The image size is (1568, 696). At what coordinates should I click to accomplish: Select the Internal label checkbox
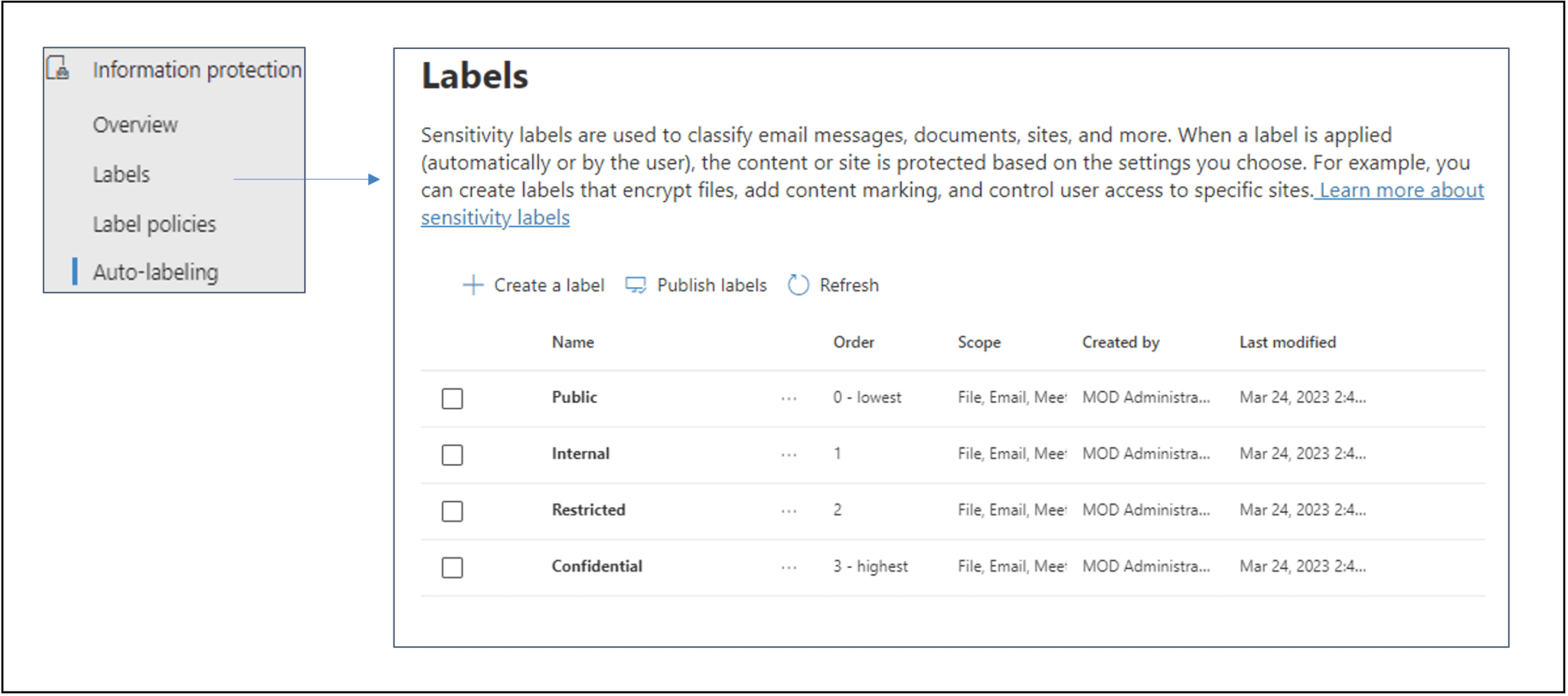452,454
